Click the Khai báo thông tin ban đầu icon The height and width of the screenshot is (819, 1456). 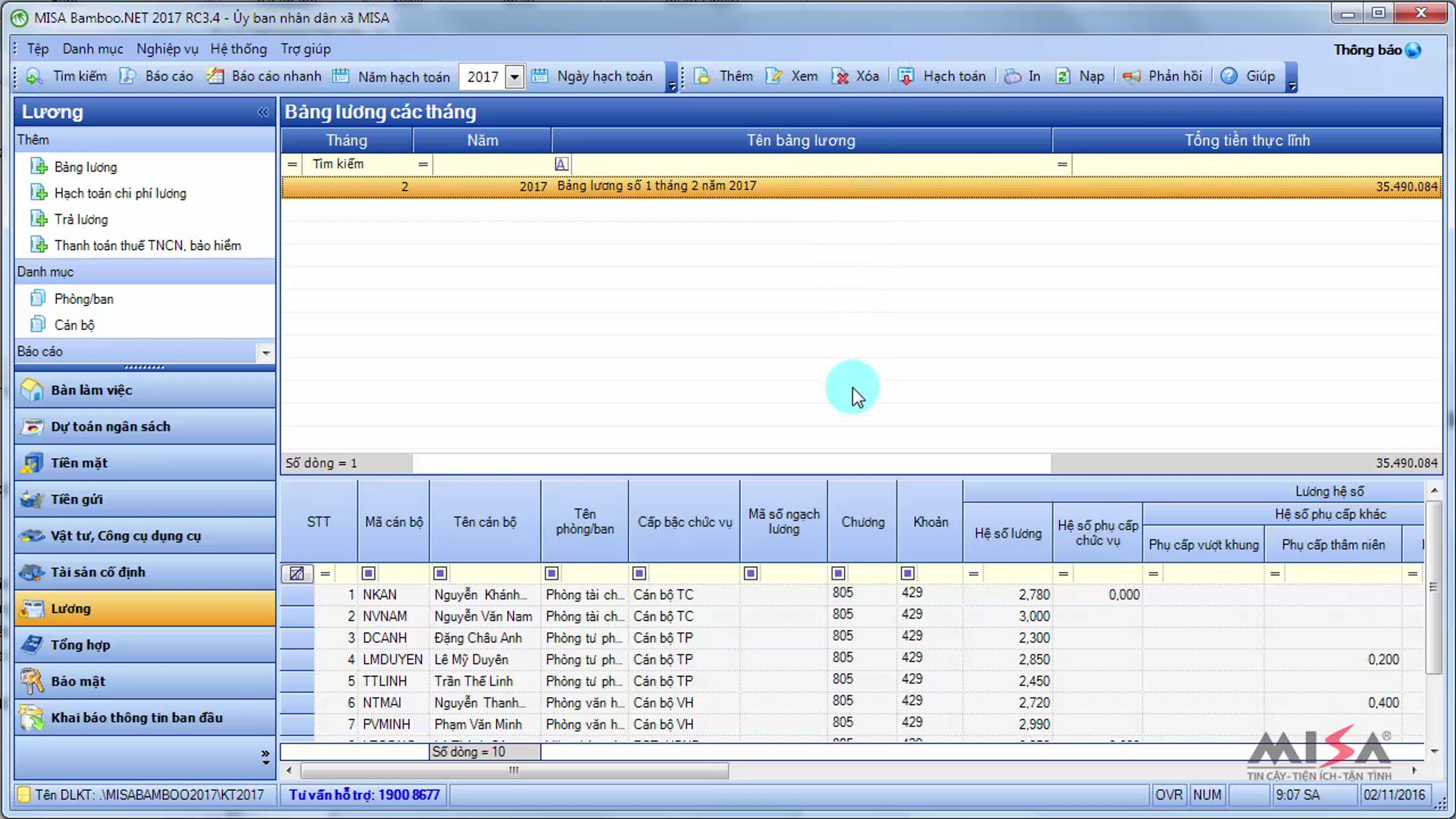(x=32, y=718)
